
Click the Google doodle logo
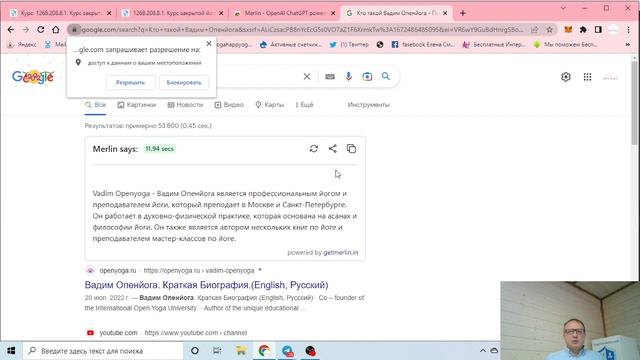33,77
